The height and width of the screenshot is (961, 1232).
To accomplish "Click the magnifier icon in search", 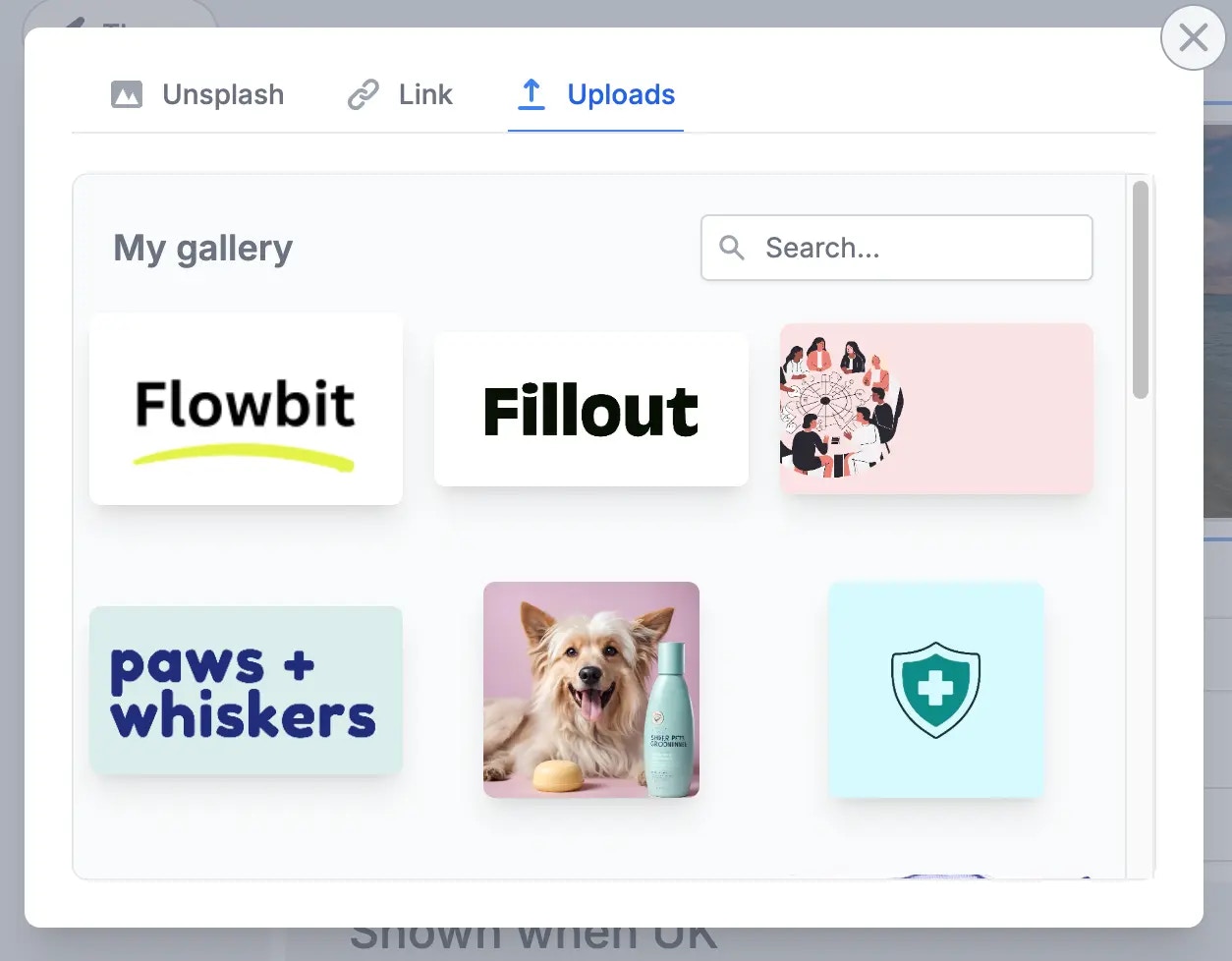I will [732, 248].
